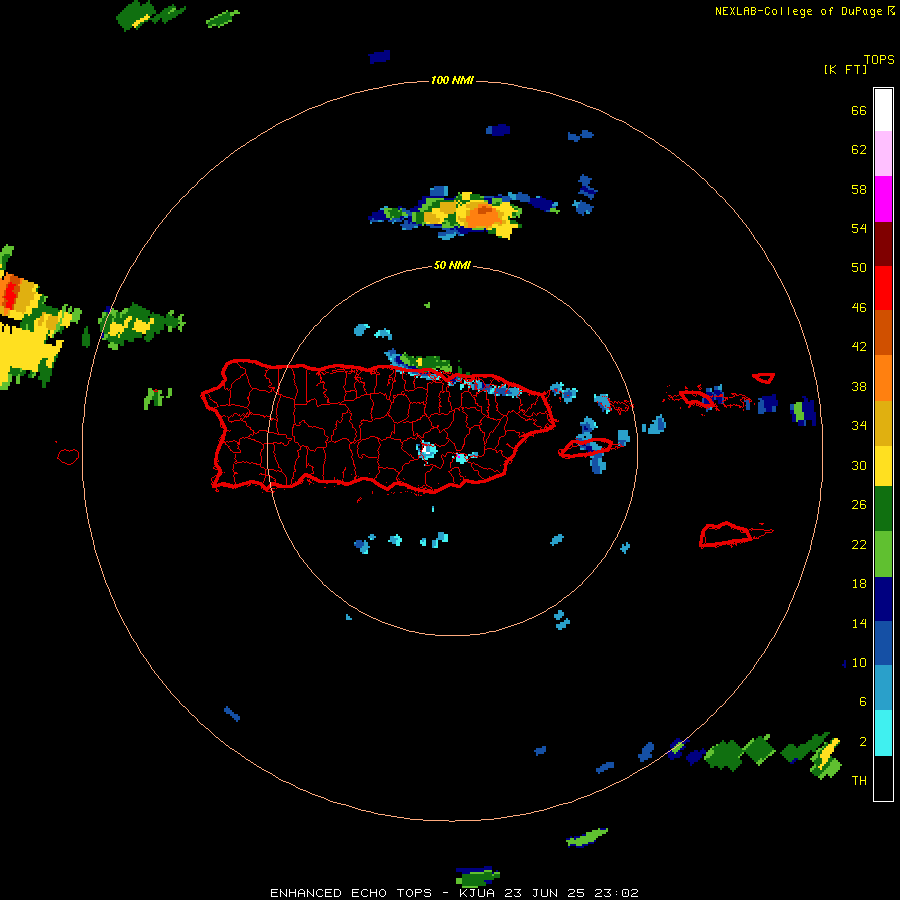Click the [K FT] units label

(845, 70)
